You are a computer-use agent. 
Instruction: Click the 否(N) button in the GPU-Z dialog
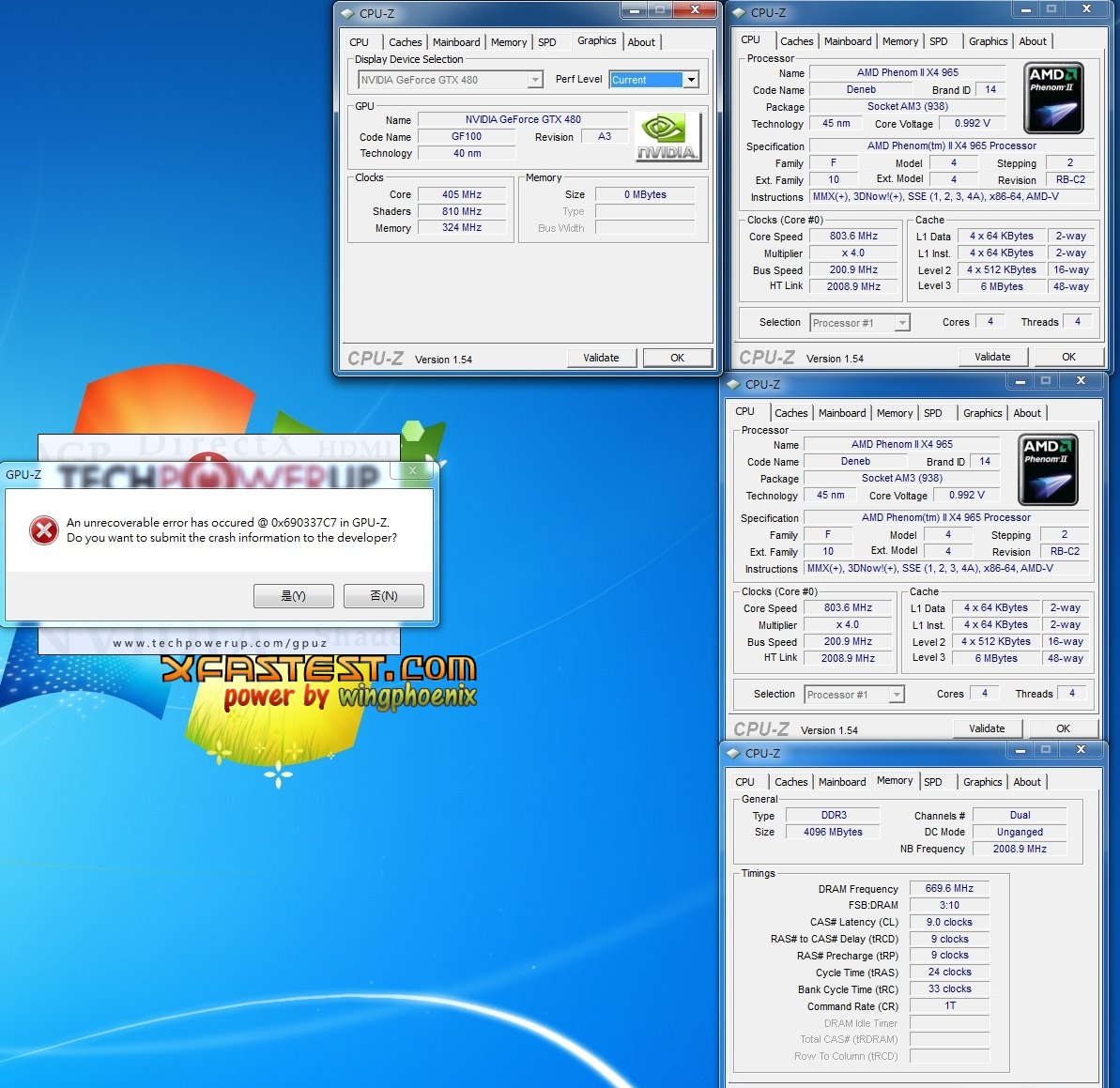383,596
